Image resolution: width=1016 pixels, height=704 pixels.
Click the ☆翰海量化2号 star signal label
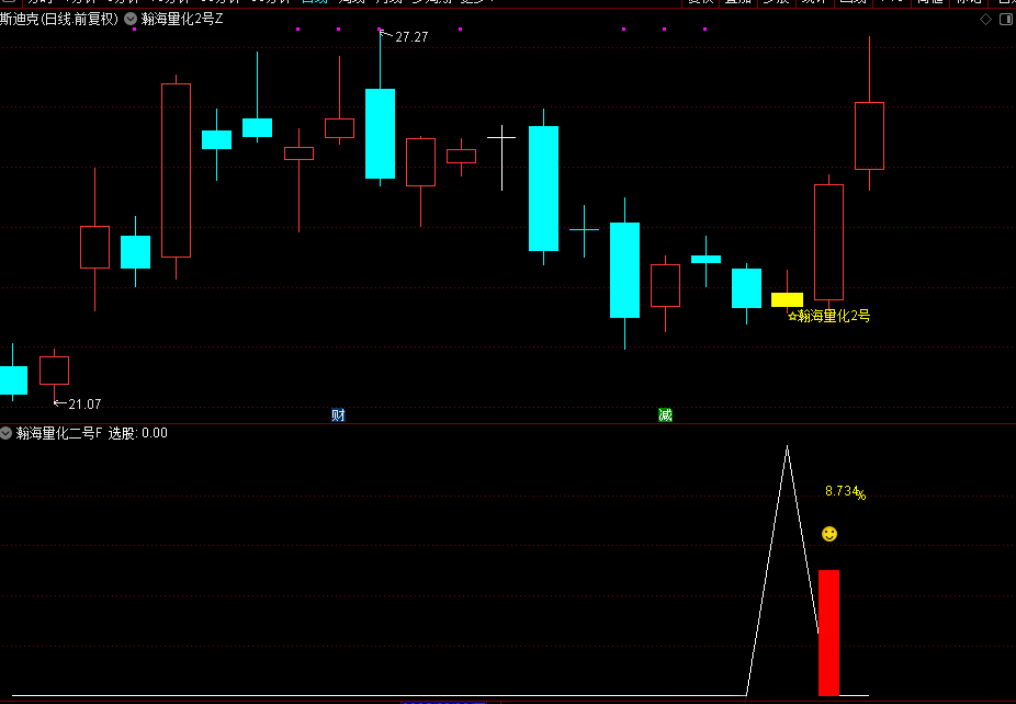click(x=828, y=316)
